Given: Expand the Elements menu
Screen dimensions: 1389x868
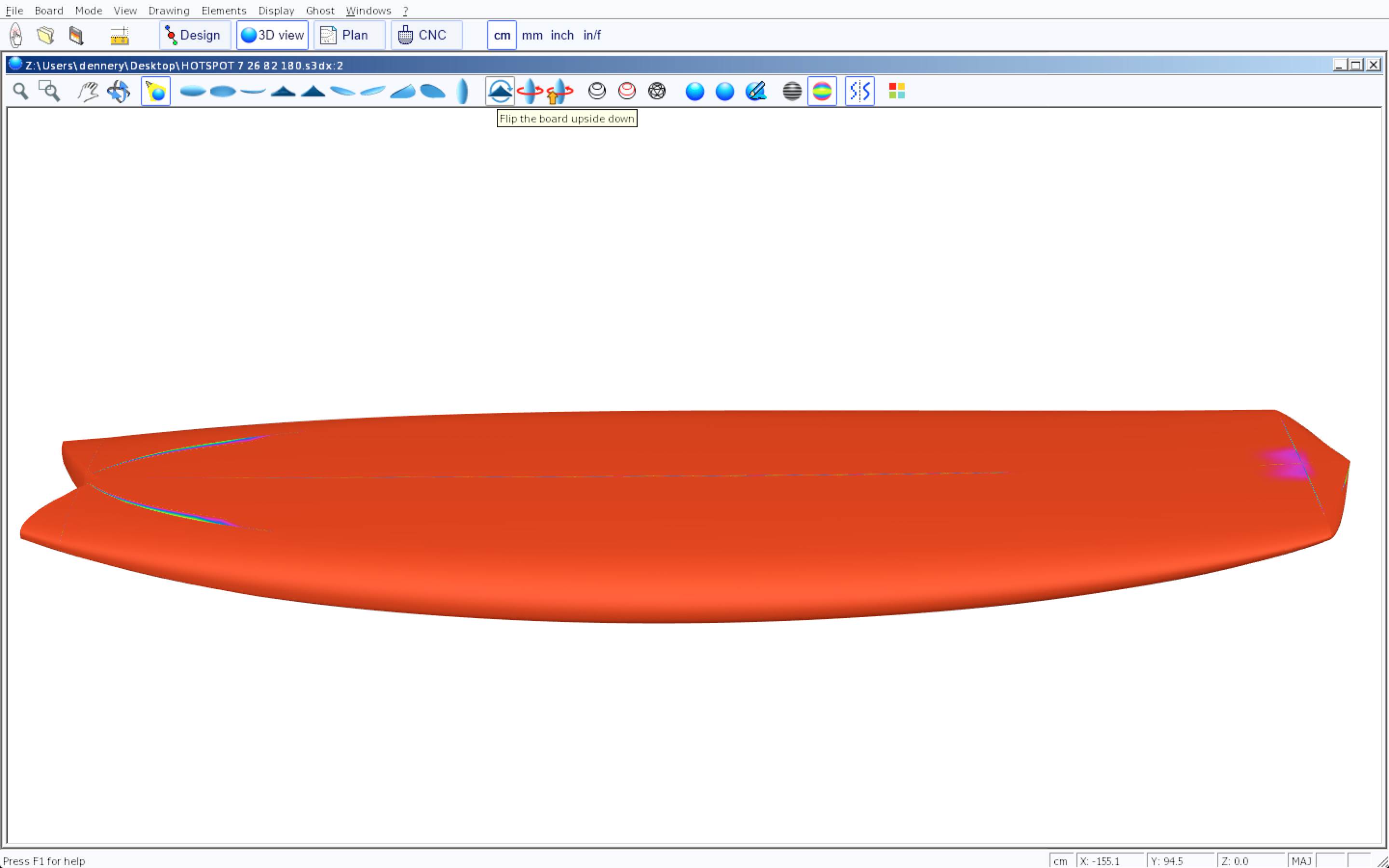Looking at the screenshot, I should (x=224, y=10).
